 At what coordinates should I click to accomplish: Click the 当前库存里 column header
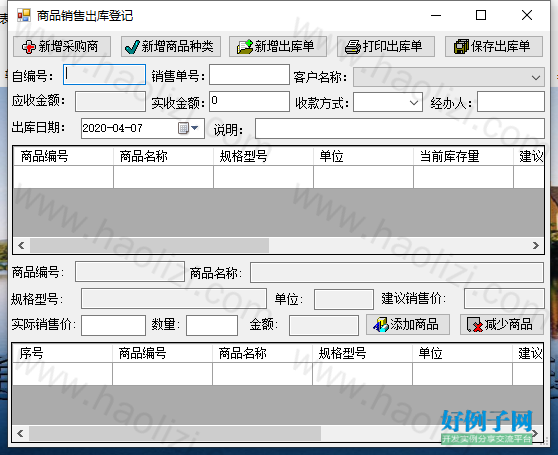tap(464, 156)
